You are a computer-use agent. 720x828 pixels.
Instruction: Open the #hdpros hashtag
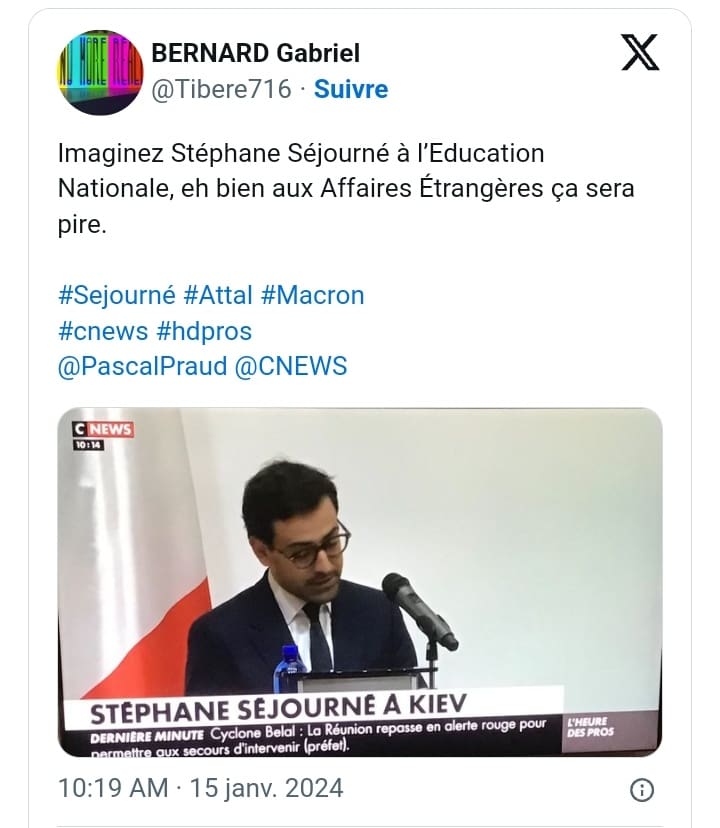pos(204,332)
